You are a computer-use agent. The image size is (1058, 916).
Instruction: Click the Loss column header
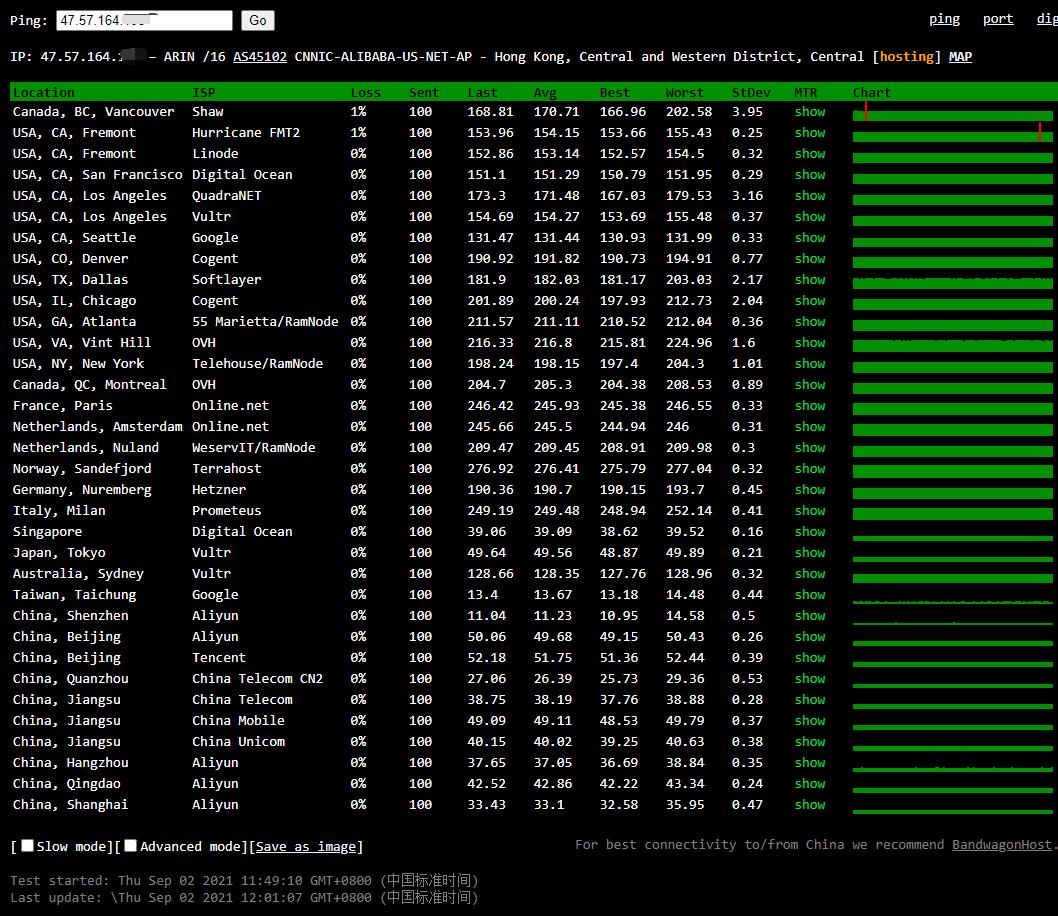[x=365, y=92]
